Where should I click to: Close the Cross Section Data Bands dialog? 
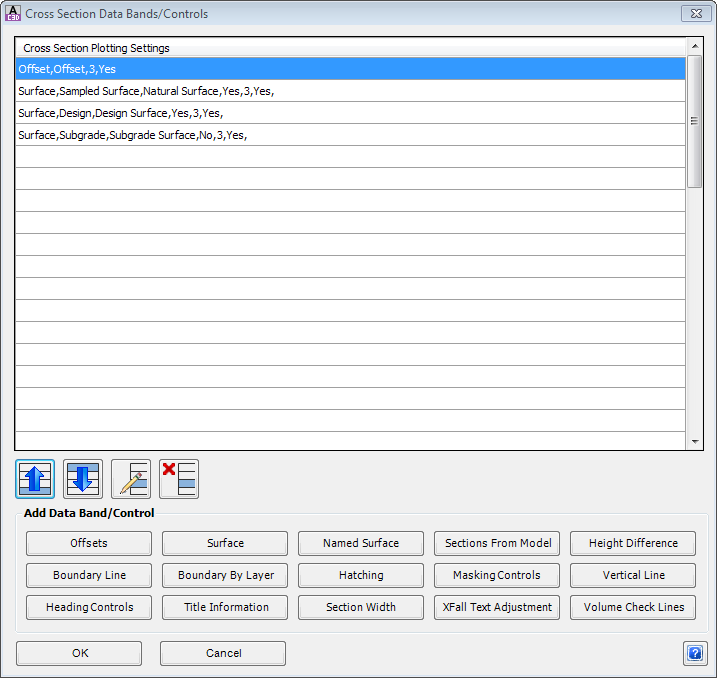[696, 14]
